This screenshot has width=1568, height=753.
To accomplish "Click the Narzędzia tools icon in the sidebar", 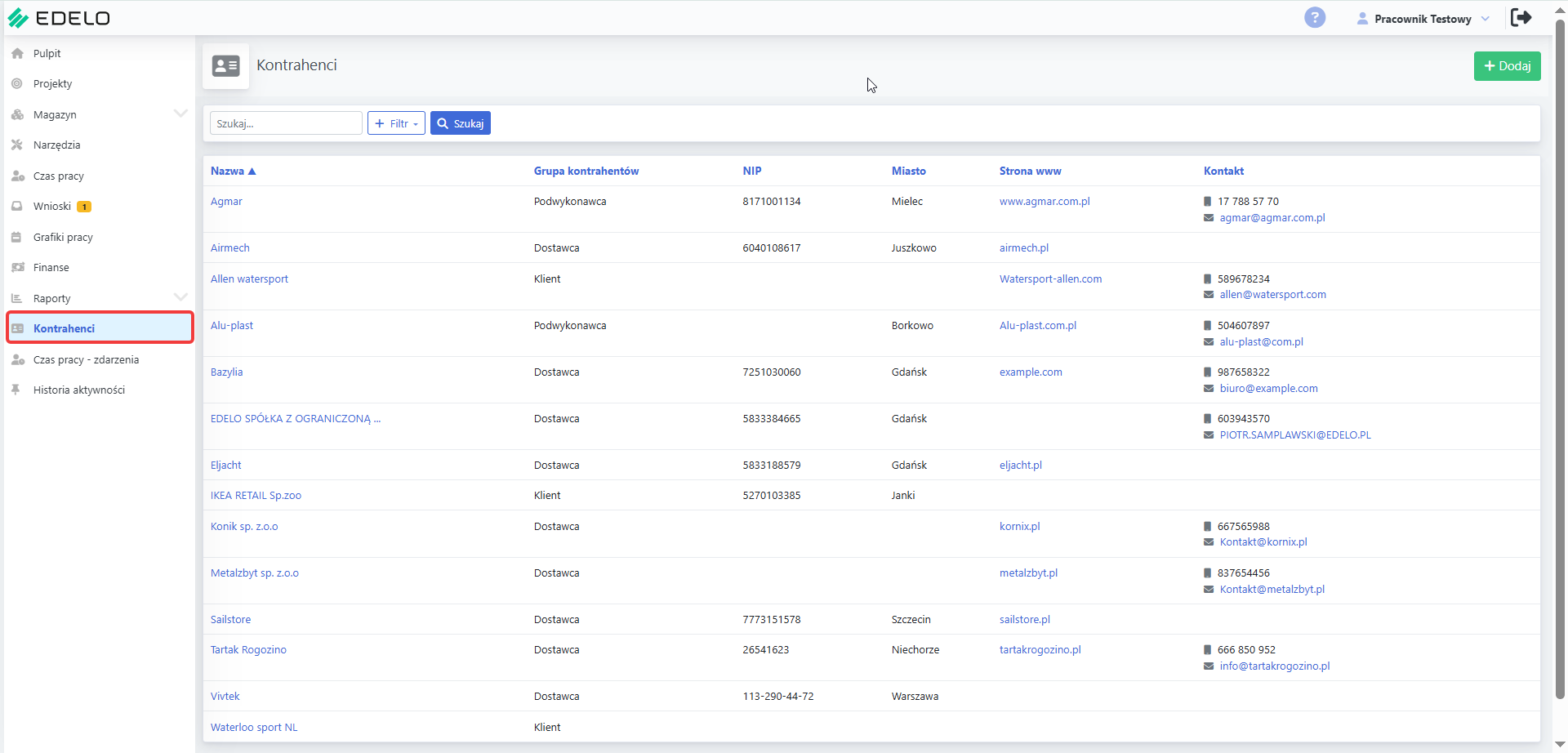I will click(17, 145).
